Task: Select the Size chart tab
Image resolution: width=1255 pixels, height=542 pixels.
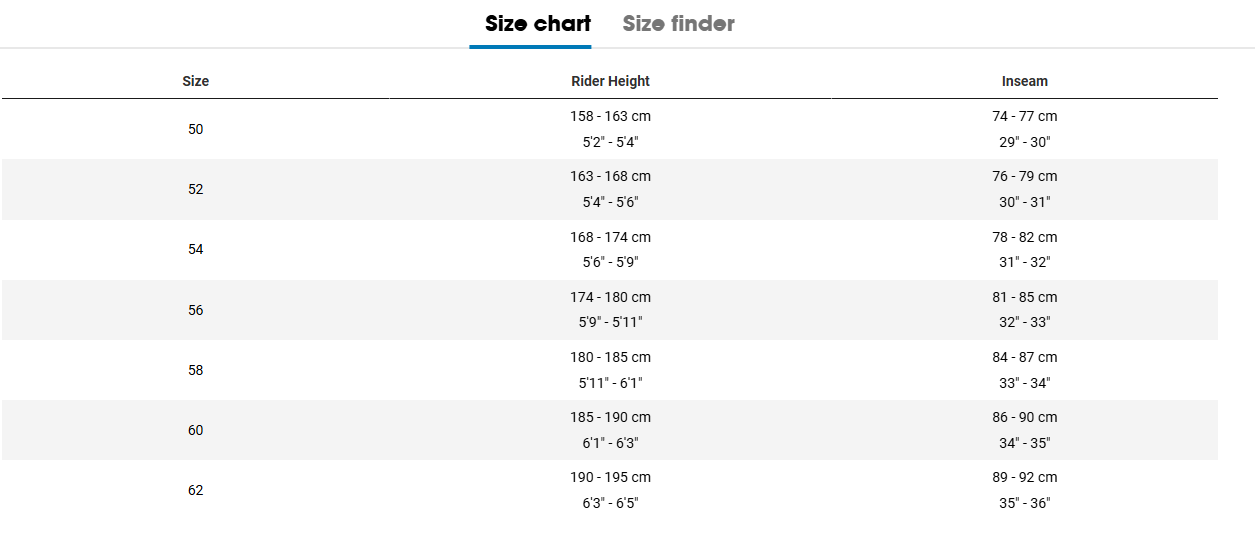Action: (x=538, y=23)
